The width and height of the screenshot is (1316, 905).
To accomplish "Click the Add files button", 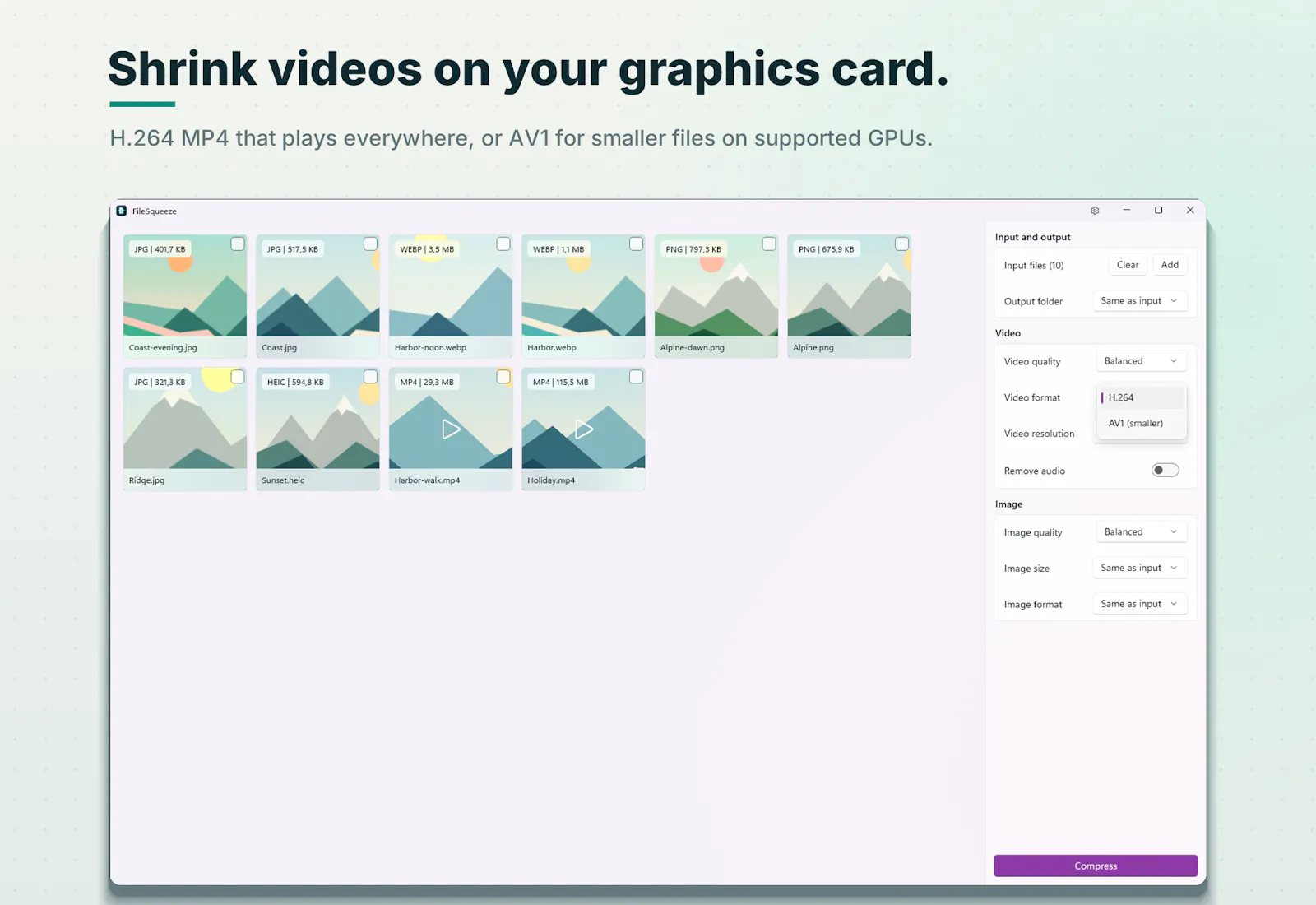I will [x=1170, y=265].
